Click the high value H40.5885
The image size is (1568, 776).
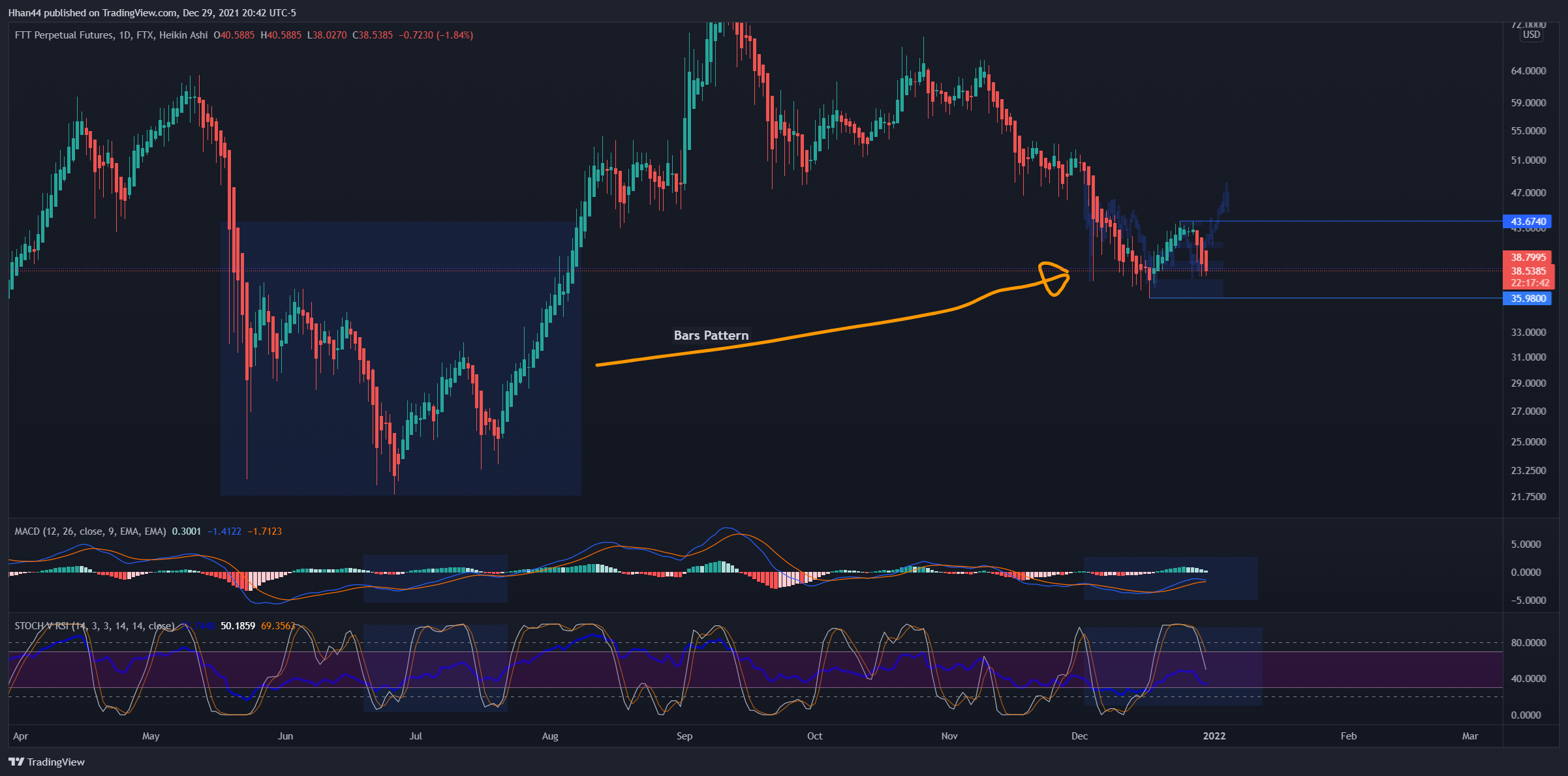281,35
